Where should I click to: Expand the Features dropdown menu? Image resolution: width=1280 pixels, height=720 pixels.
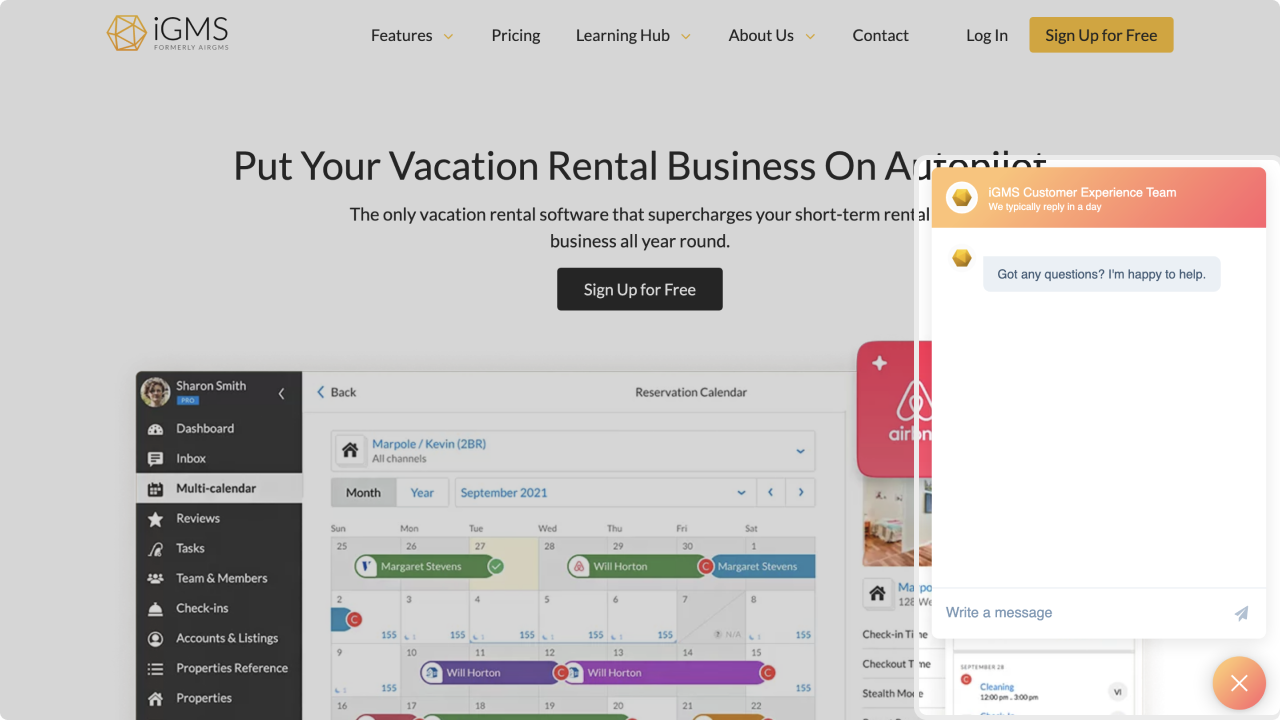tap(412, 35)
